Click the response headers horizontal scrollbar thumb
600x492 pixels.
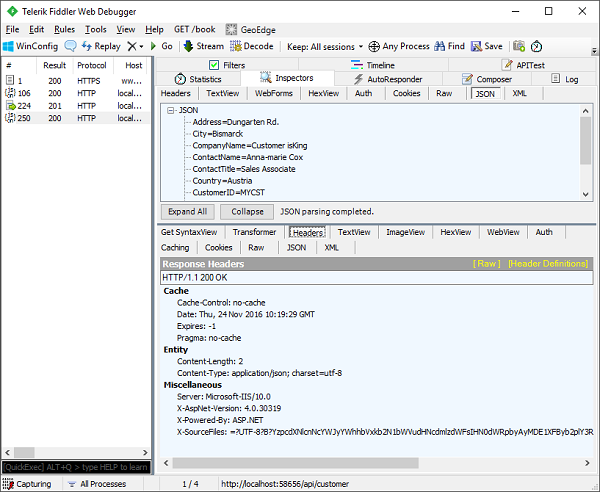pyautogui.click(x=295, y=463)
